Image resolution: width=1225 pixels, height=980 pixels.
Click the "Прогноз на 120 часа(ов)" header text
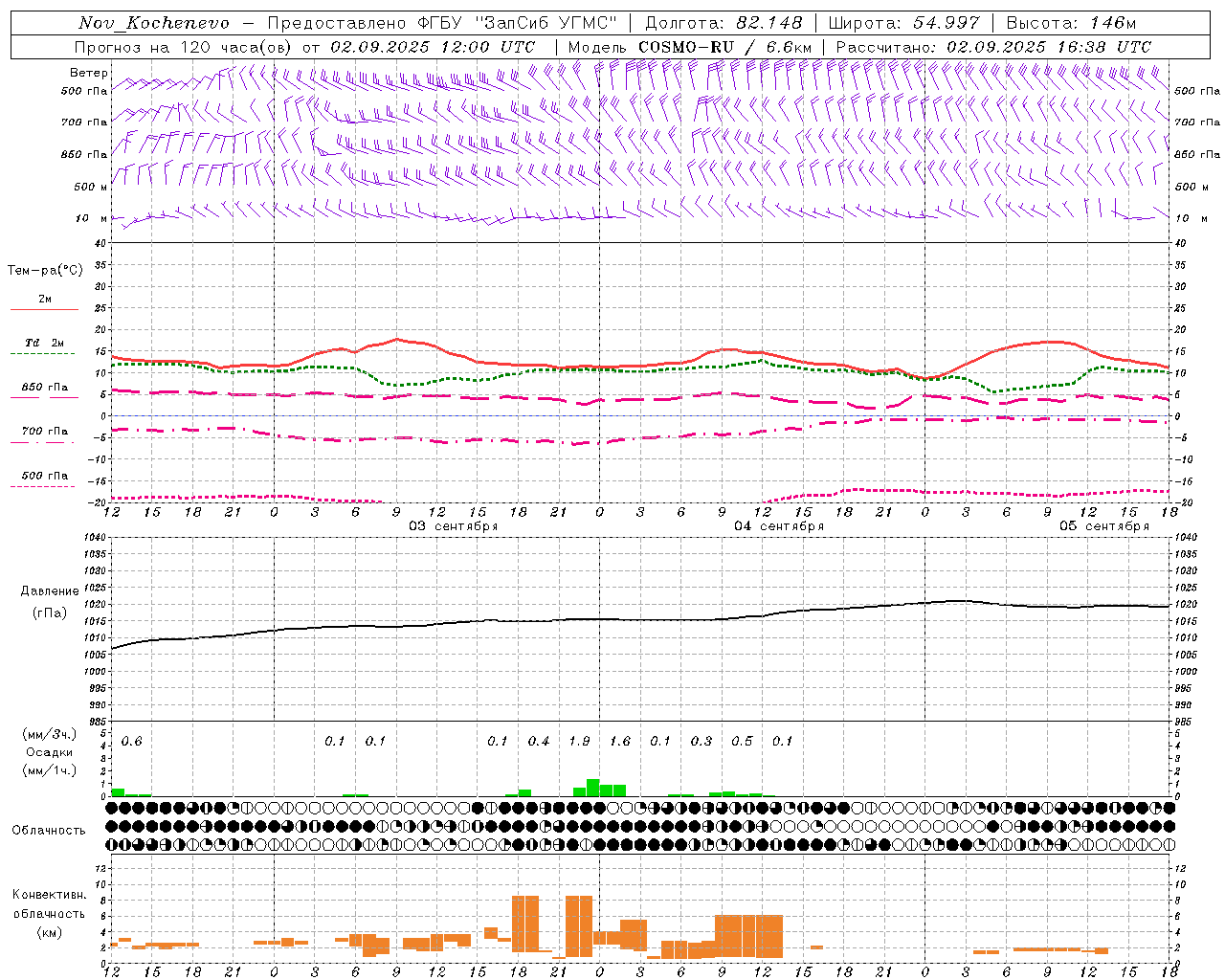(x=184, y=47)
